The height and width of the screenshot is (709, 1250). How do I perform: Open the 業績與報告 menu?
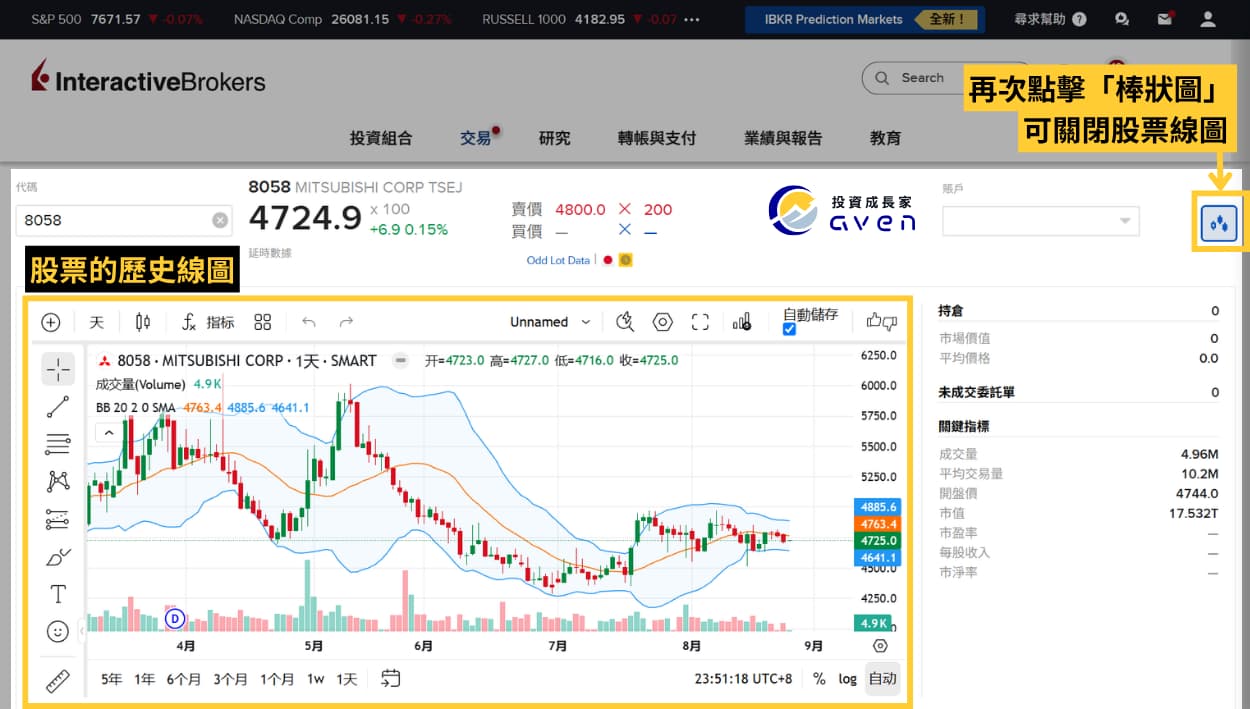pyautogui.click(x=783, y=138)
